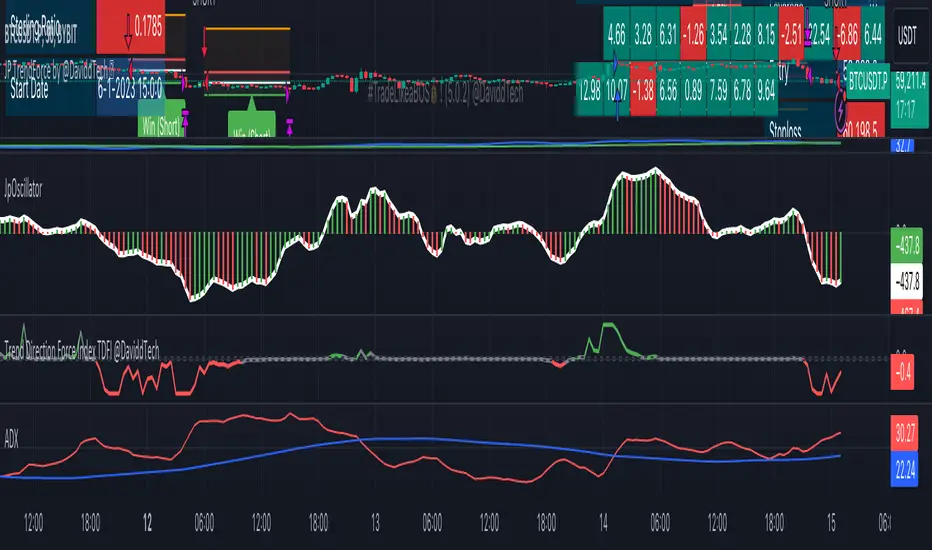Click the 3.54 table cell
Screen dimensions: 932x550
tap(719, 34)
